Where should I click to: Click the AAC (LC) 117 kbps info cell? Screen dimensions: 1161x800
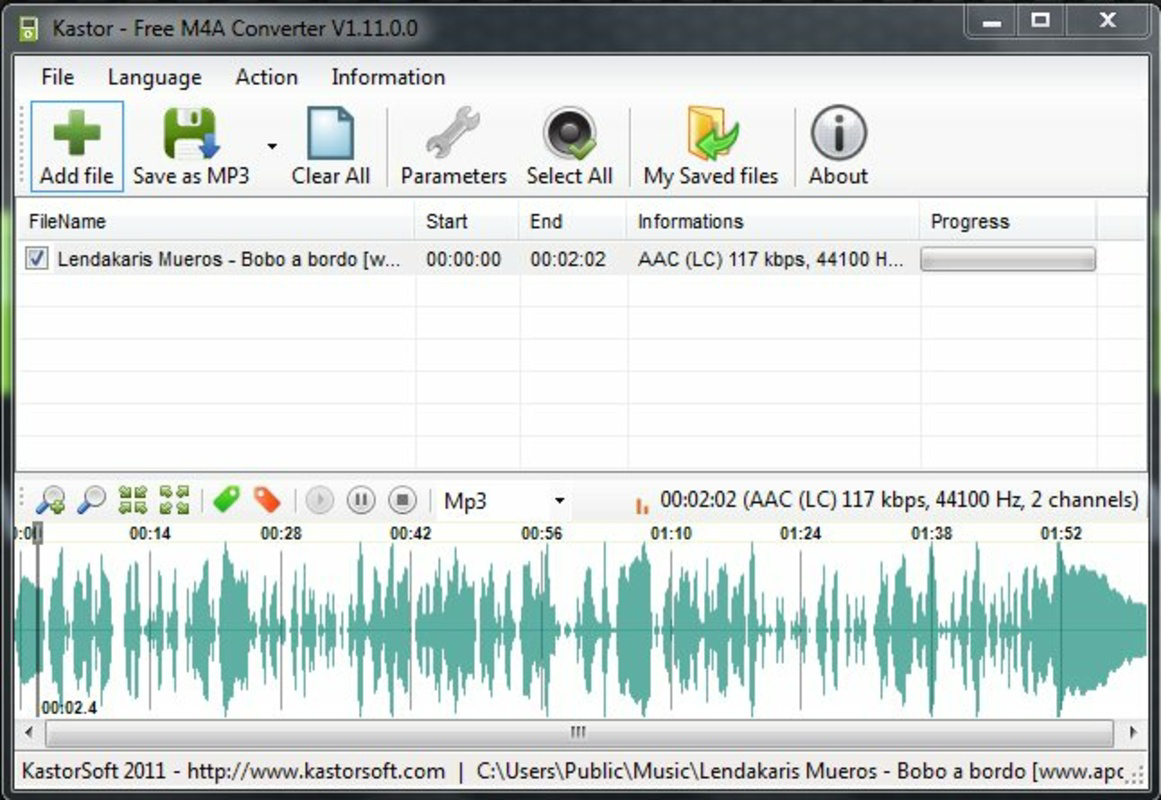[771, 259]
